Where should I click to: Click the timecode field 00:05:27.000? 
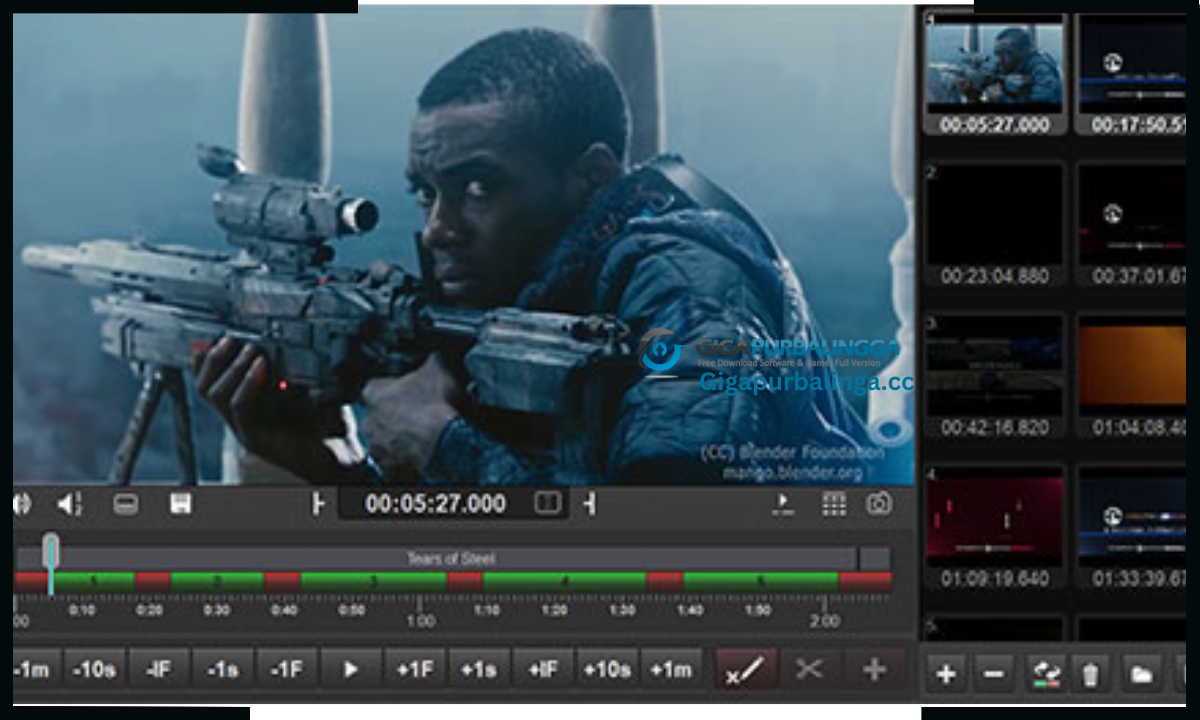coord(436,504)
